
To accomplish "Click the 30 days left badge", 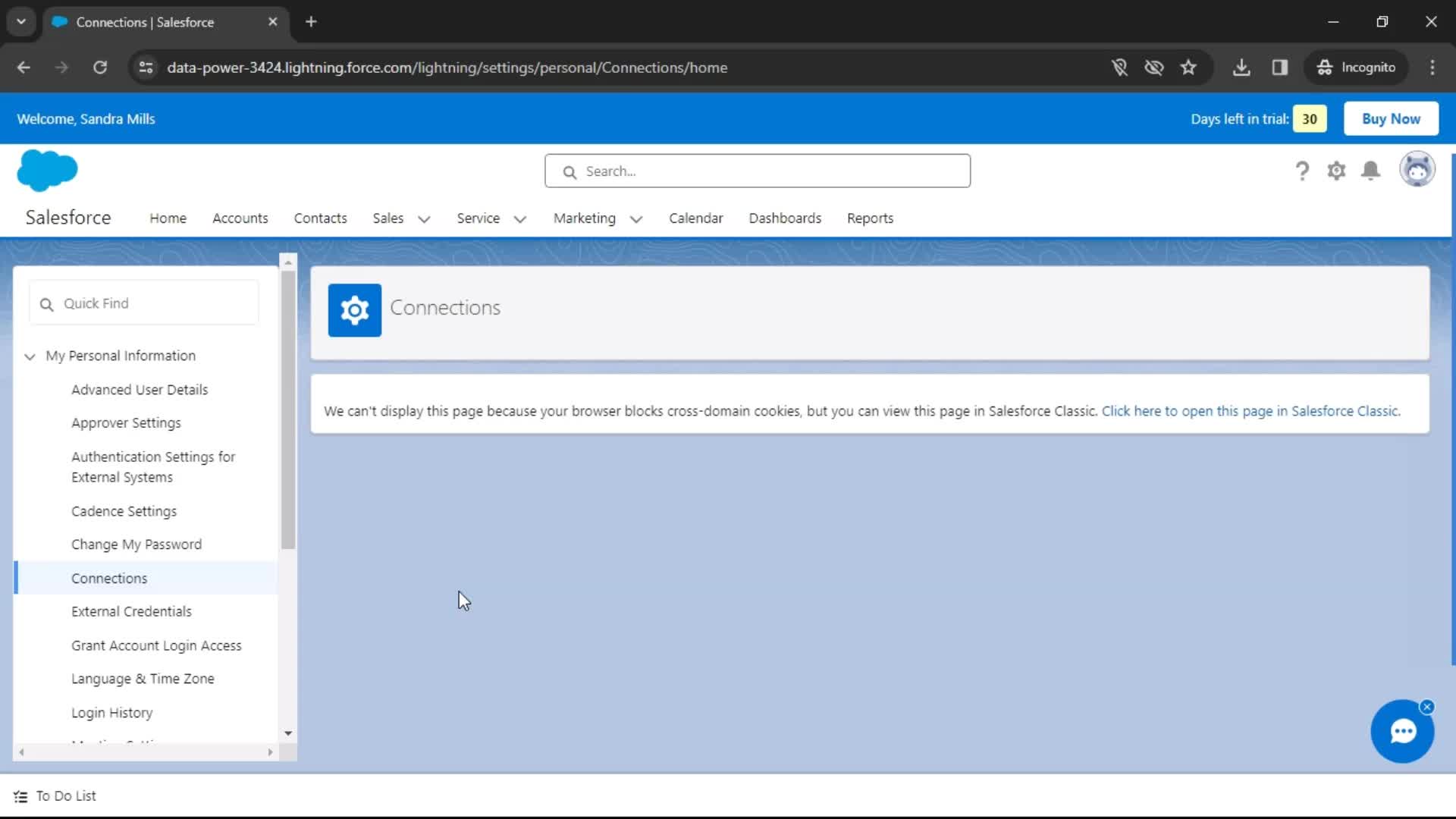I will point(1310,119).
